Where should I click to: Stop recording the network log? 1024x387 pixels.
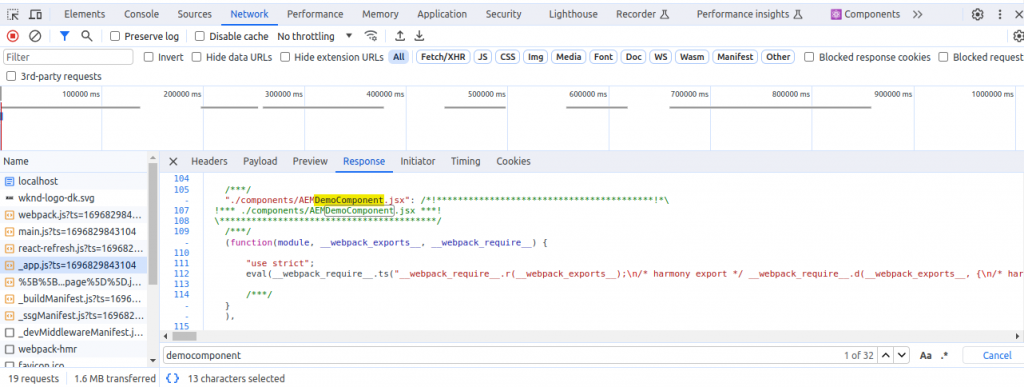[13, 36]
